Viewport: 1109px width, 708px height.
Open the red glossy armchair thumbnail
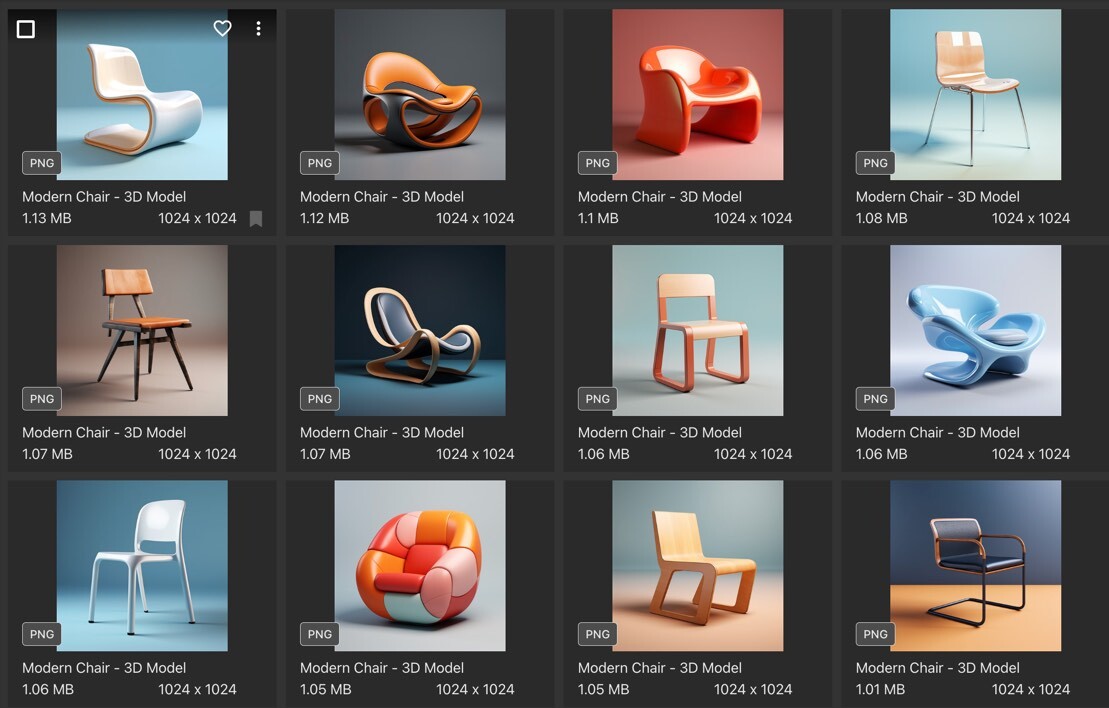click(x=697, y=95)
